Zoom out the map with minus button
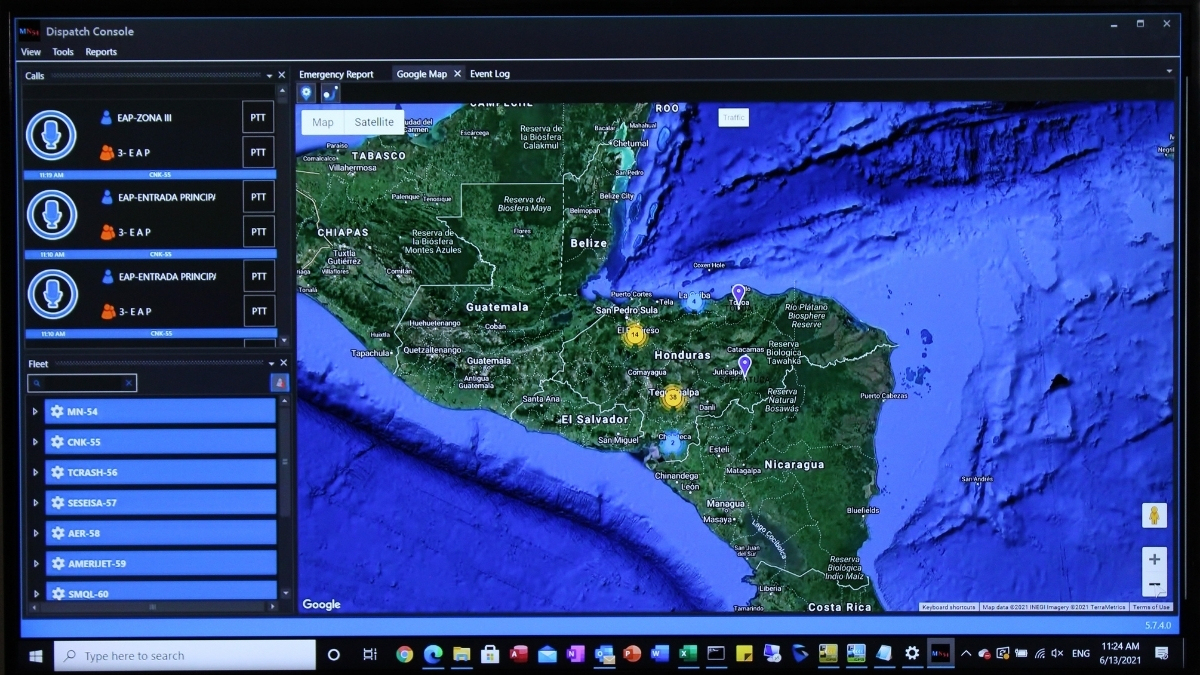Screen dimensions: 1200x675 click(1154, 584)
